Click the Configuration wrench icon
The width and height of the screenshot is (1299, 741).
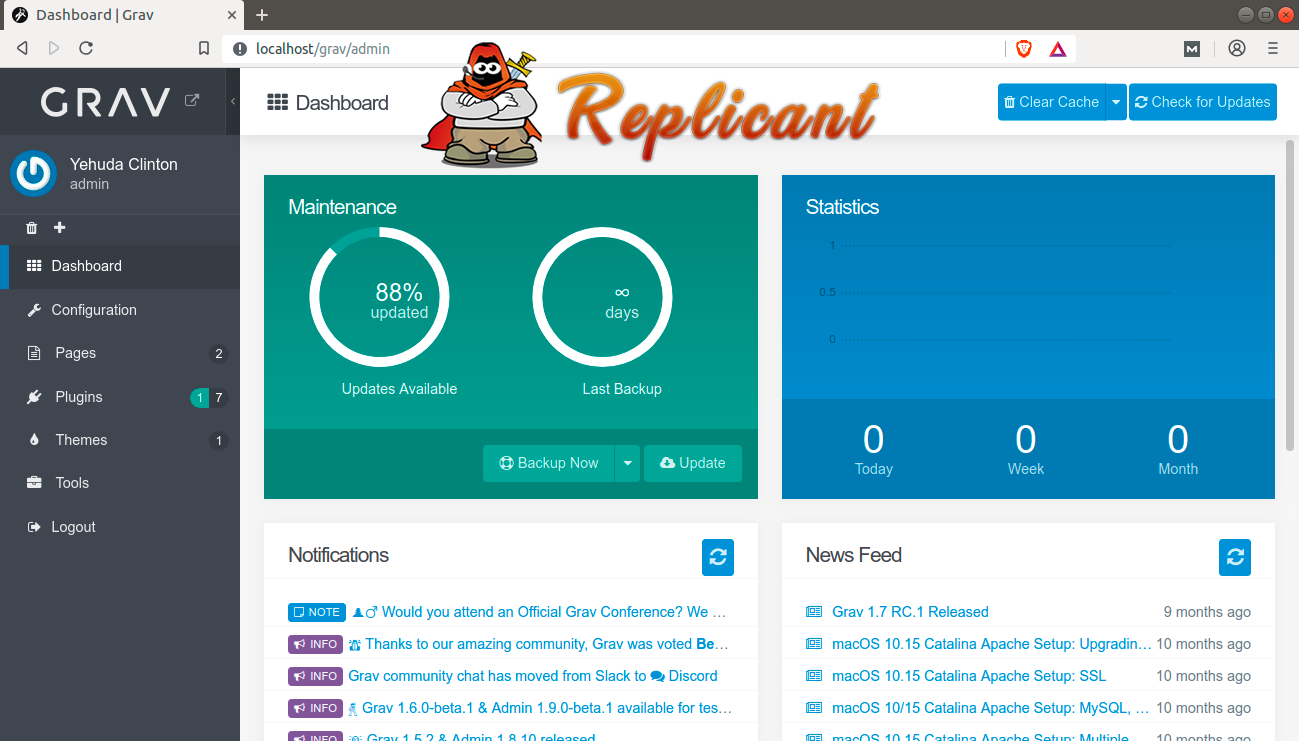[34, 310]
